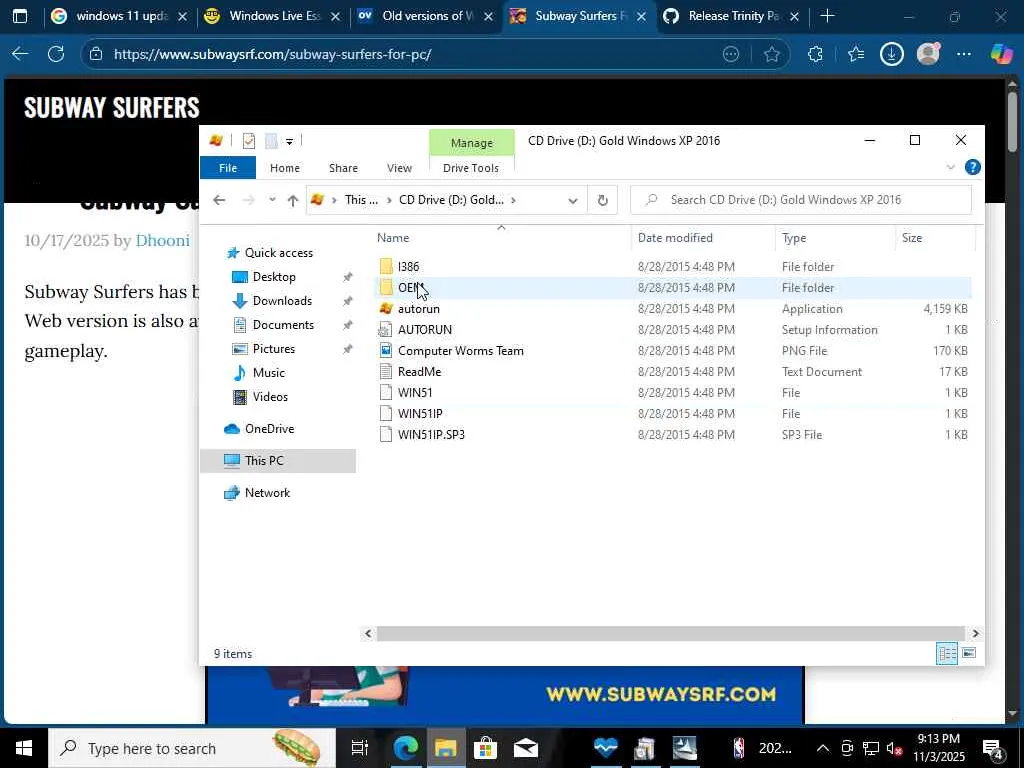Click SUBWAY SURFERS site title
1024x768 pixels.
pos(112,108)
